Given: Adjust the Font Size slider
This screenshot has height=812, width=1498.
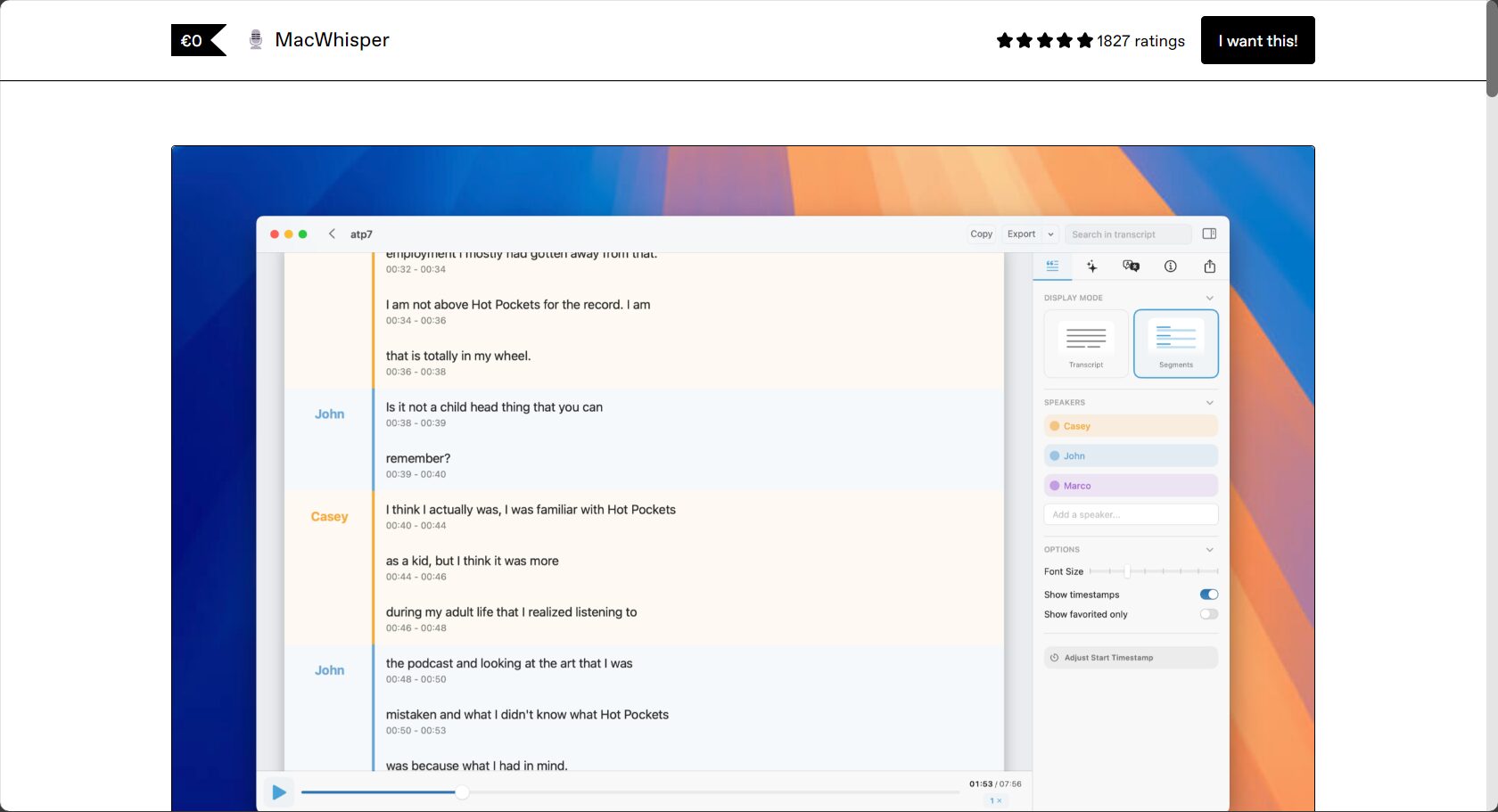Looking at the screenshot, I should click(x=1154, y=571).
